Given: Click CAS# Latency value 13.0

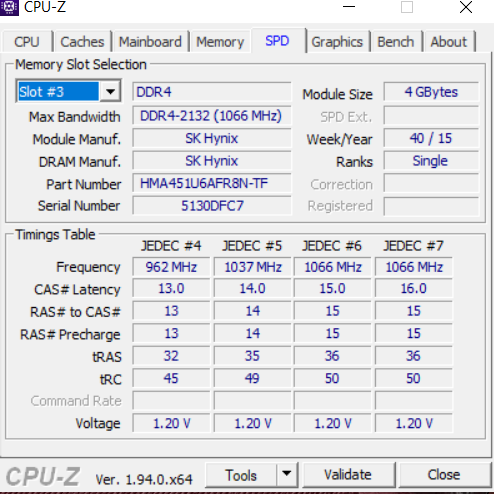Looking at the screenshot, I should (171, 288).
